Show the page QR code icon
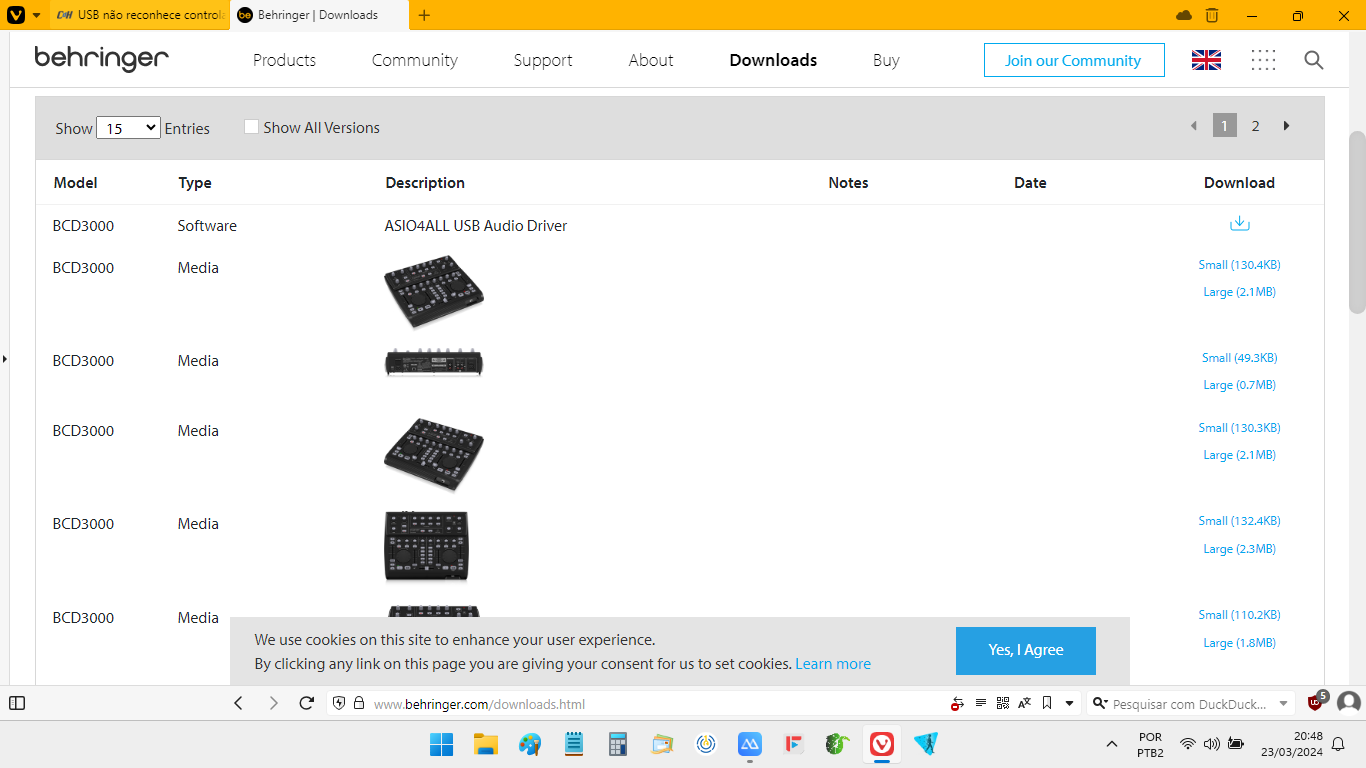 coord(1003,703)
